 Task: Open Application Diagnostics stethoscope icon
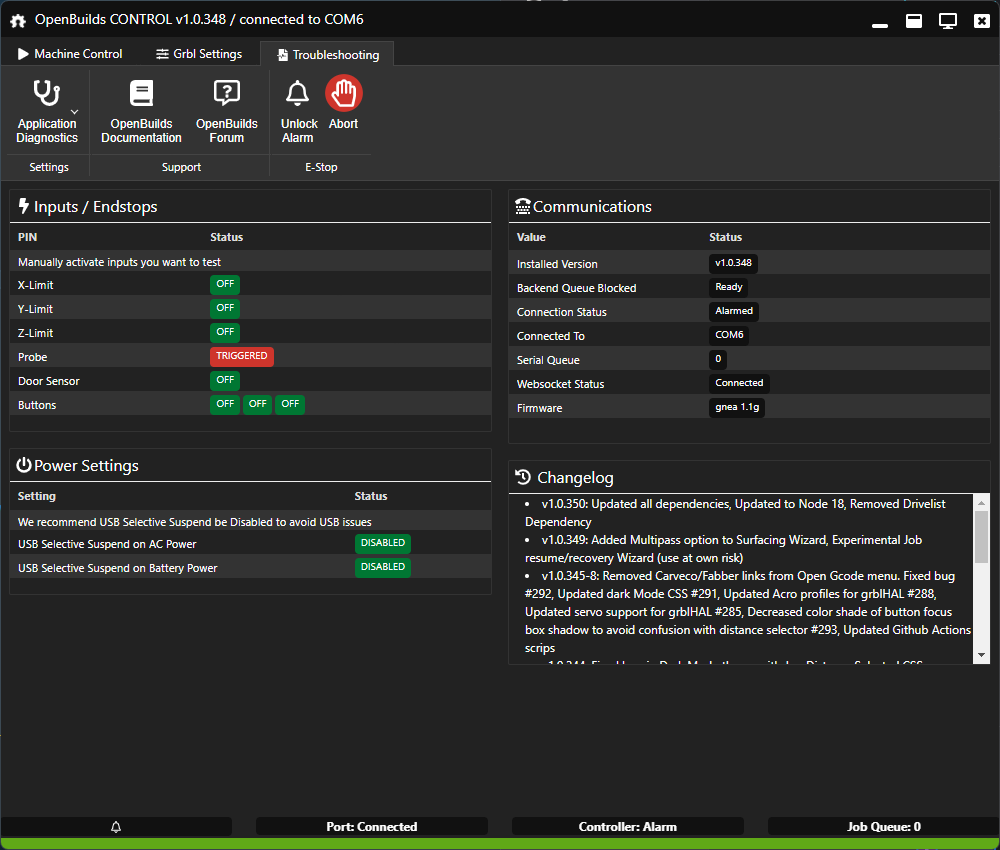click(x=46, y=94)
